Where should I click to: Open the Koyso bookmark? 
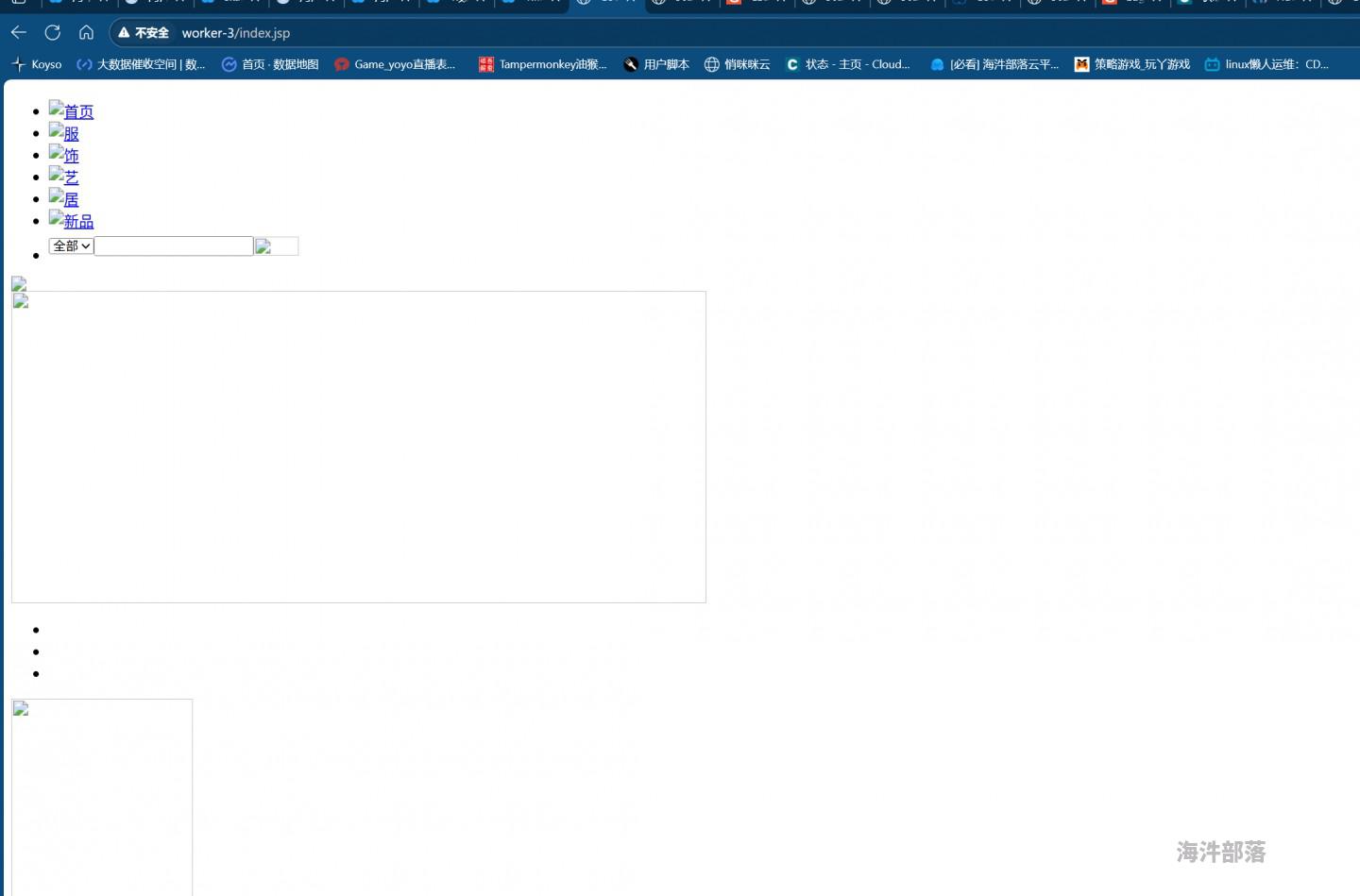click(x=37, y=64)
